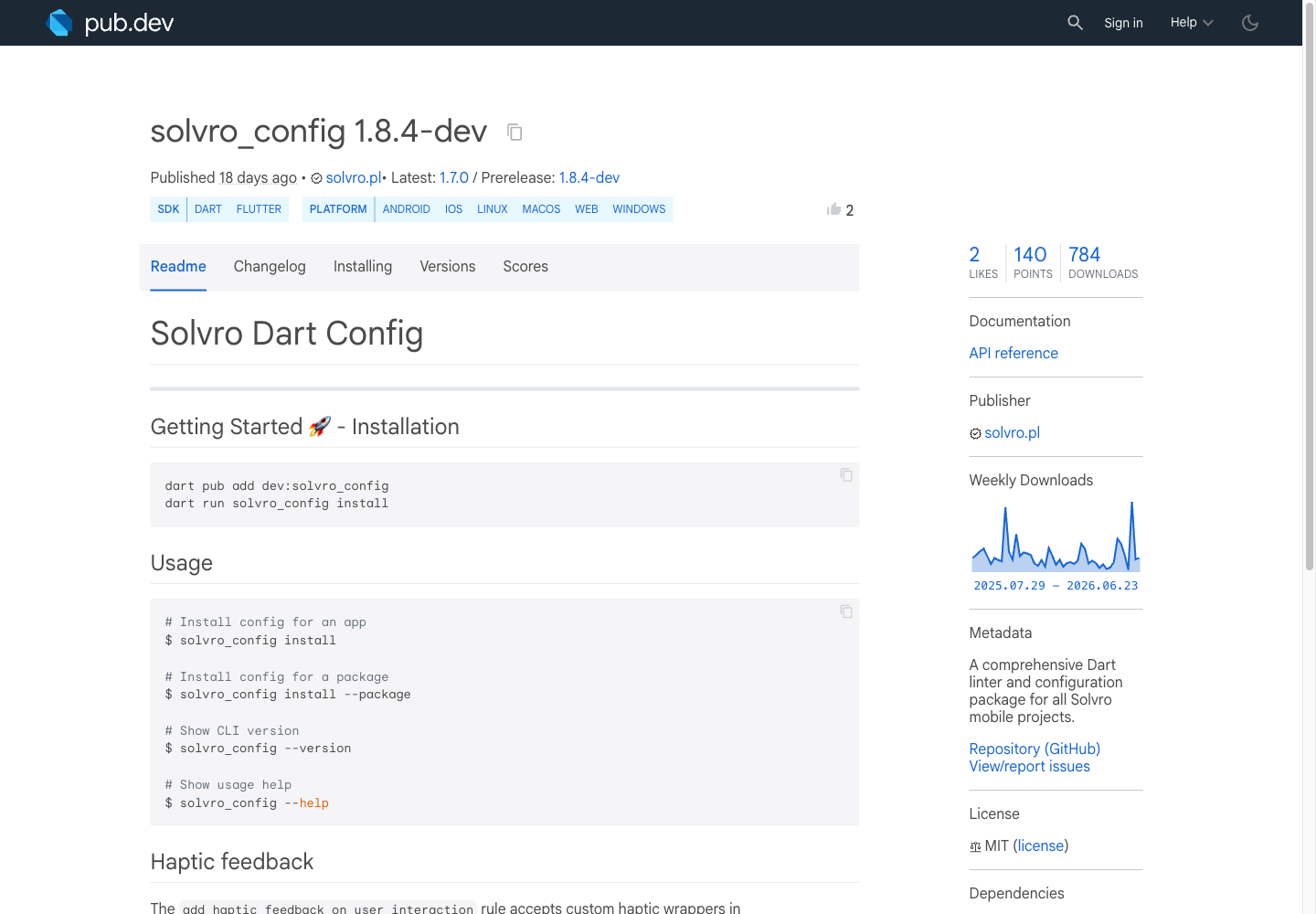Select the IOS platform tag
This screenshot has width=1316, height=914.
tap(454, 209)
